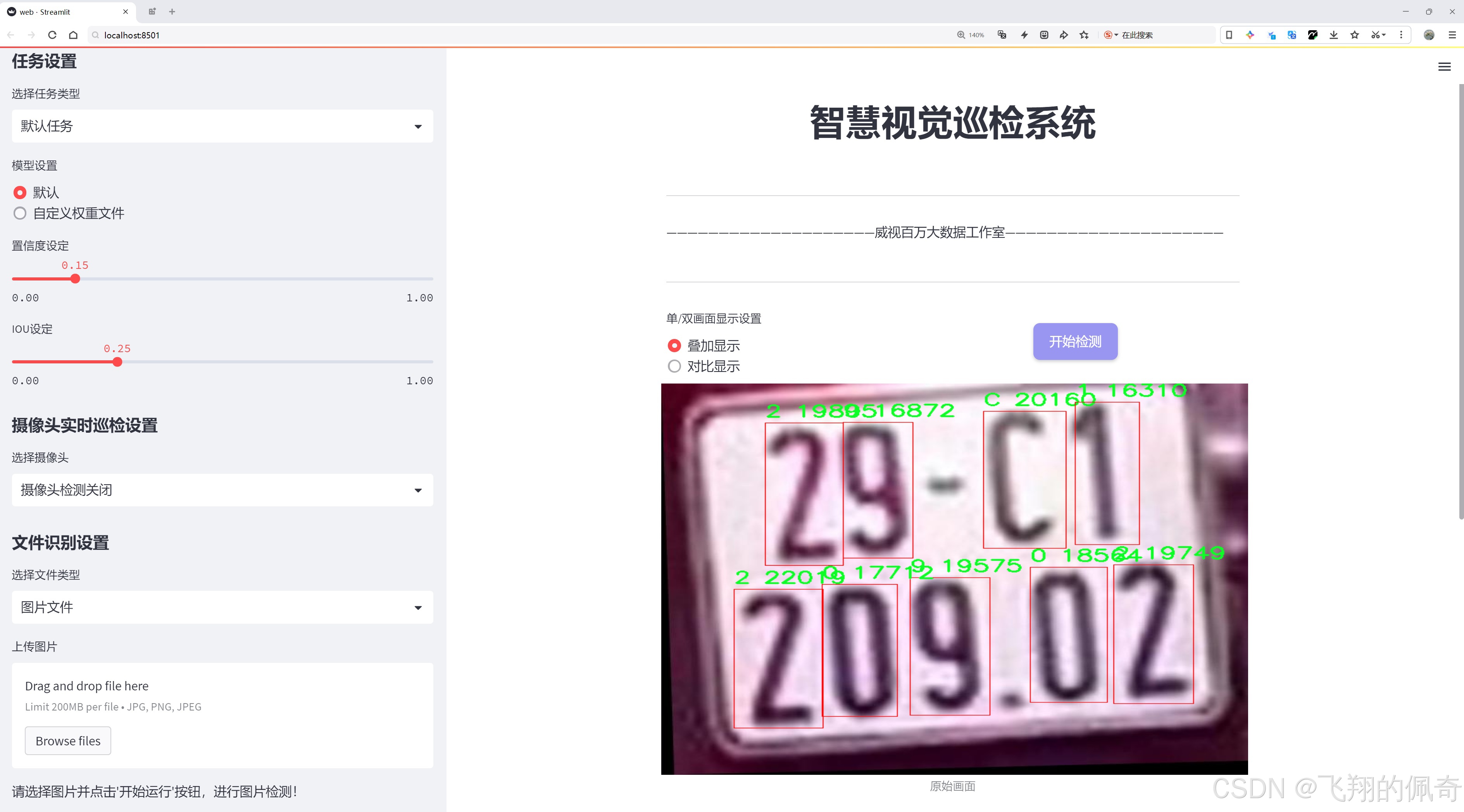Open the browser main menu icon
Image resolution: width=1464 pixels, height=812 pixels.
pos(1452,35)
